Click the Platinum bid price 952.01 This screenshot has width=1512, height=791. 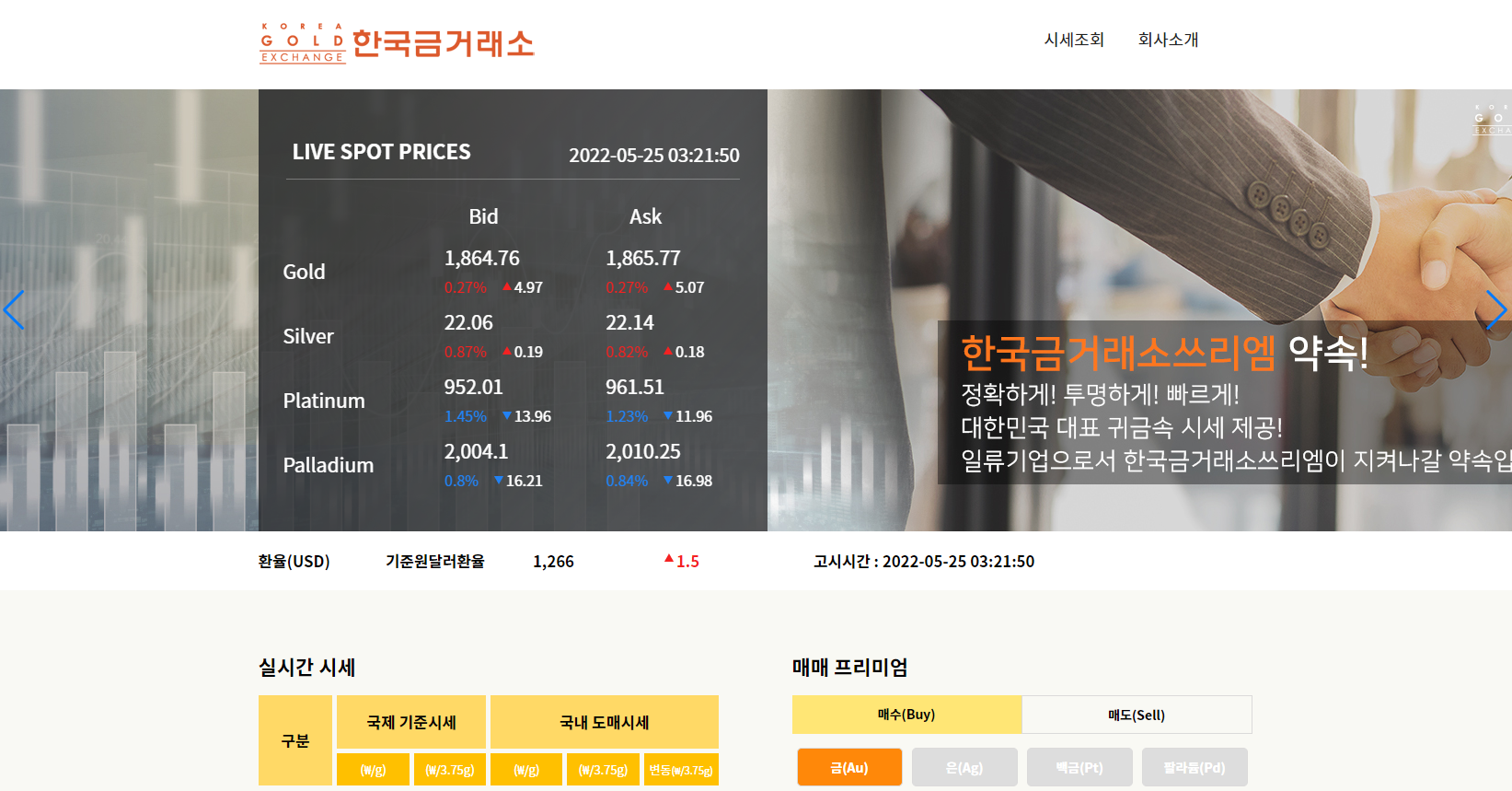click(474, 388)
